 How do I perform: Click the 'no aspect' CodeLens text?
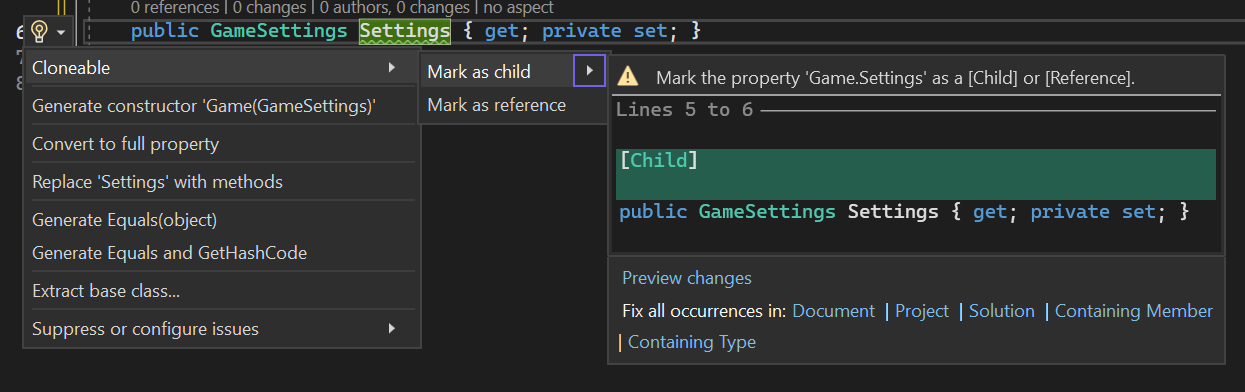point(518,7)
